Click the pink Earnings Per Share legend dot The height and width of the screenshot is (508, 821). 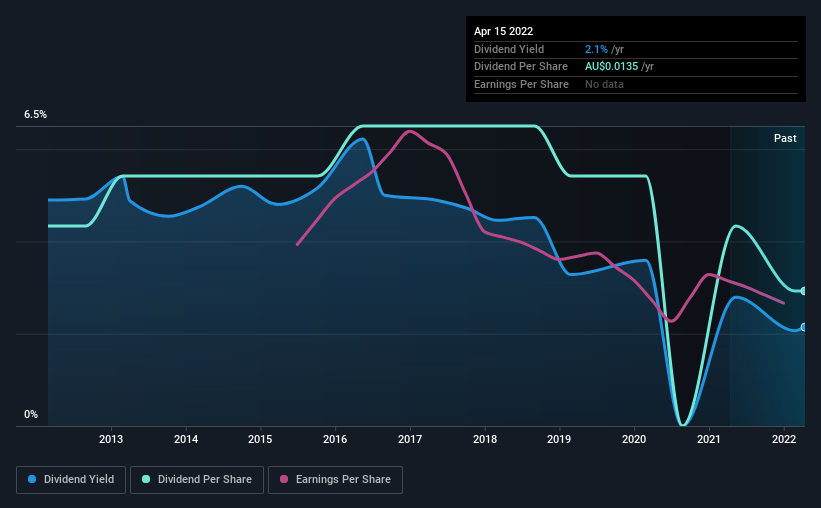pos(284,479)
